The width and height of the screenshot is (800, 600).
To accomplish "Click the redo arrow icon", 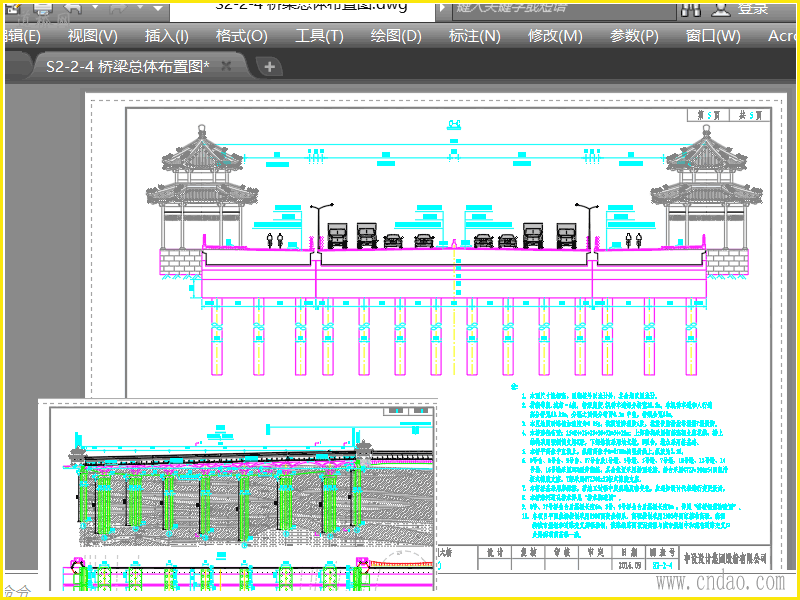I will [118, 7].
